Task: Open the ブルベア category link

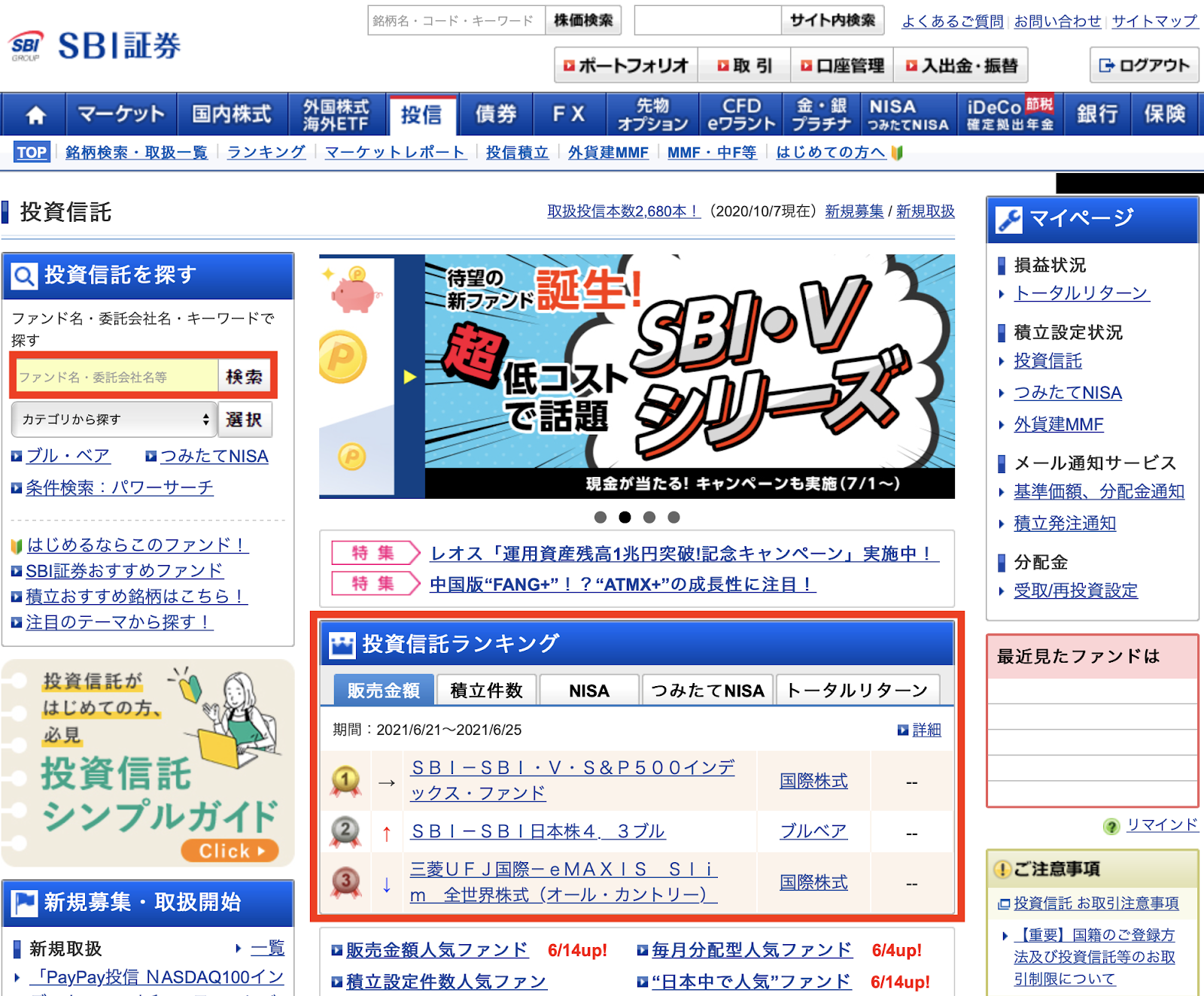Action: pyautogui.click(x=813, y=831)
